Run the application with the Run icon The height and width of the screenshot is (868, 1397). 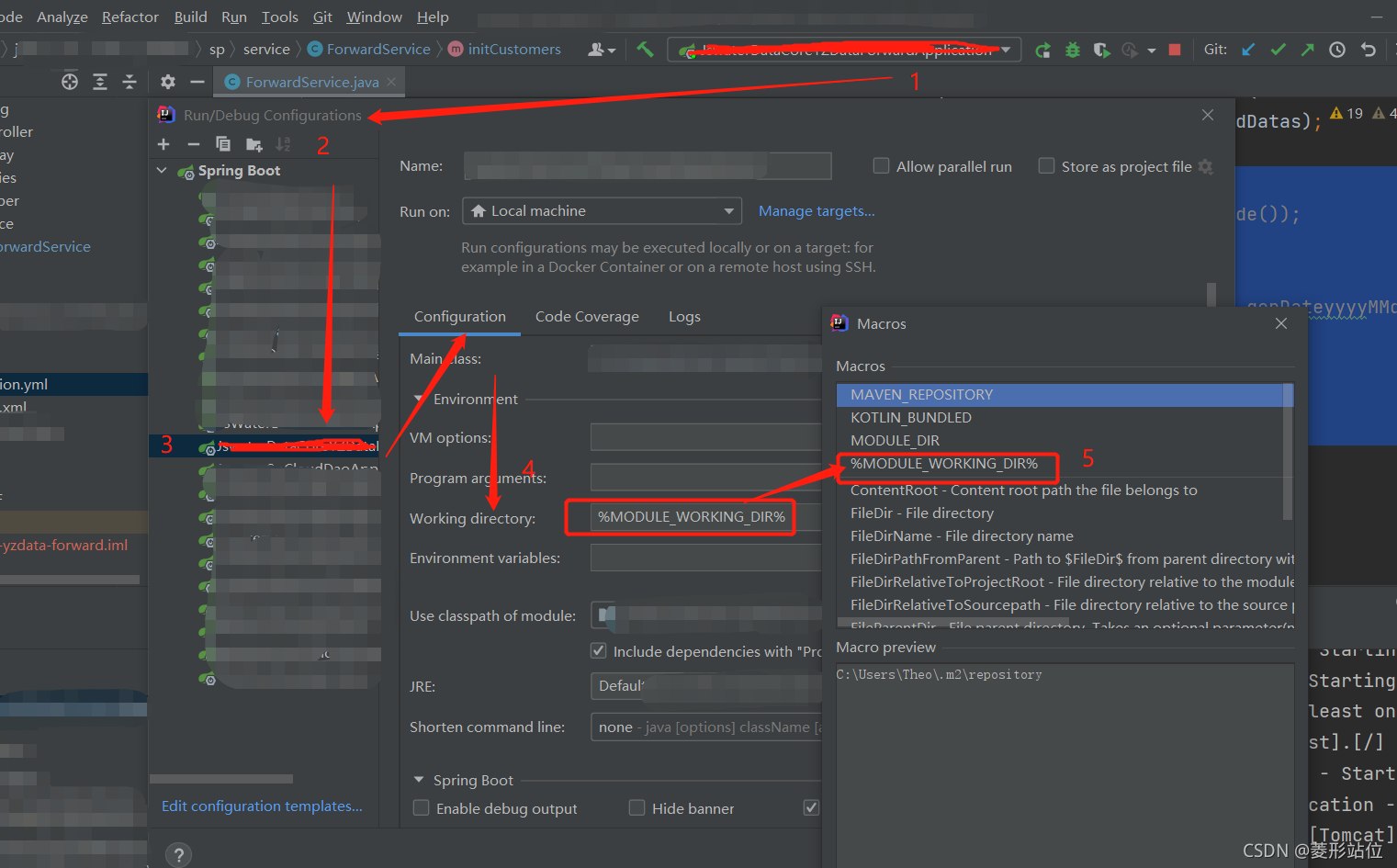[1042, 50]
